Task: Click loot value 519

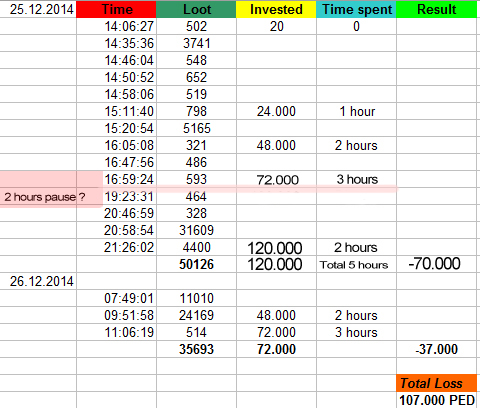Action: point(196,94)
